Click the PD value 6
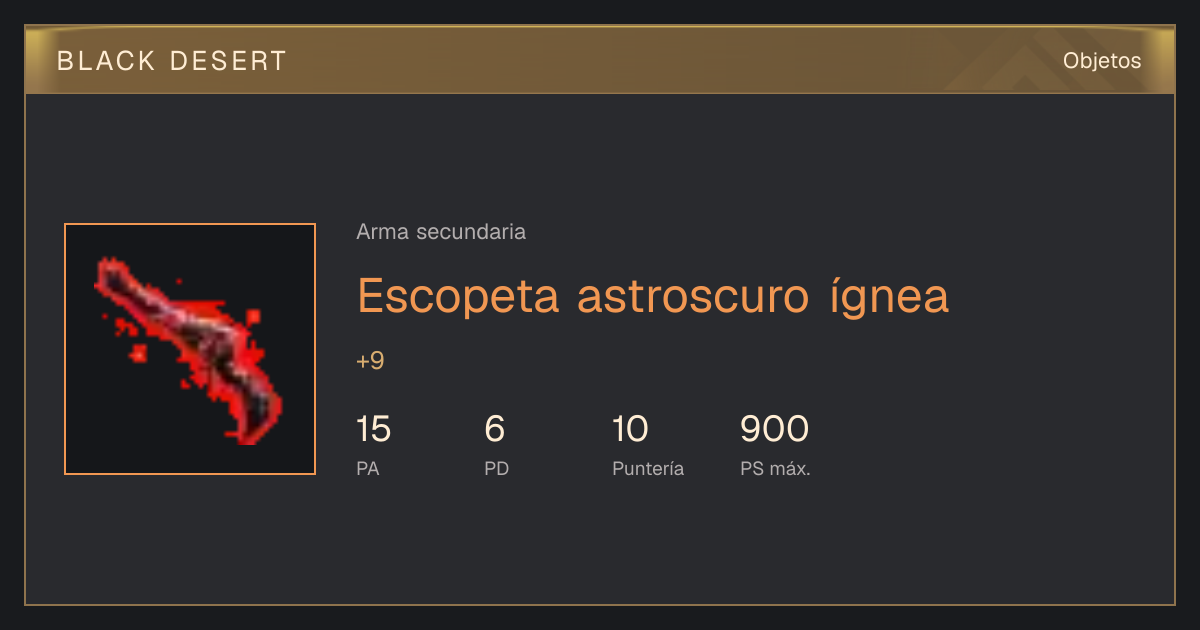Image resolution: width=1200 pixels, height=630 pixels. pyautogui.click(x=494, y=429)
